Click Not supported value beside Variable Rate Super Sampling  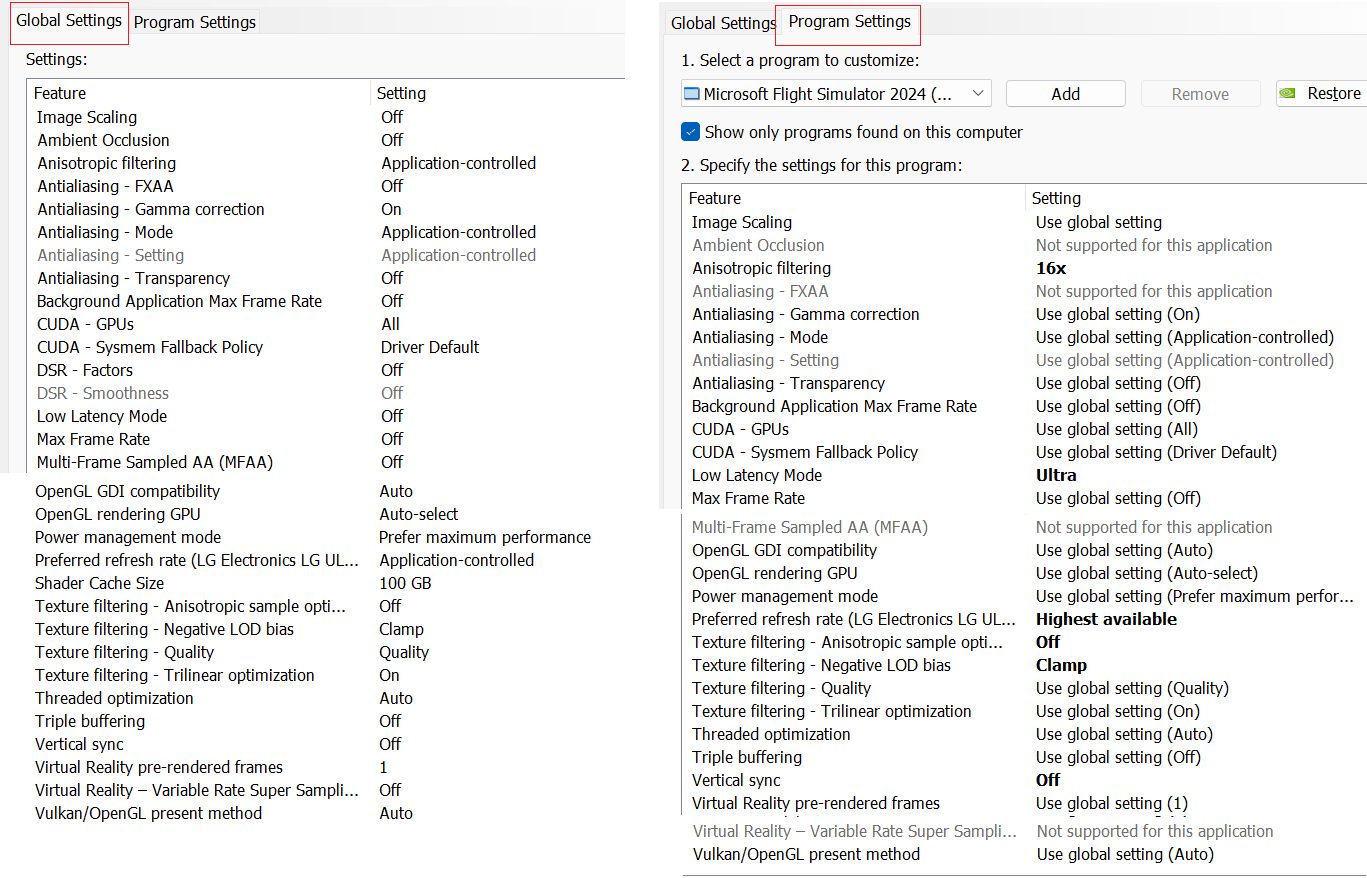(1155, 831)
